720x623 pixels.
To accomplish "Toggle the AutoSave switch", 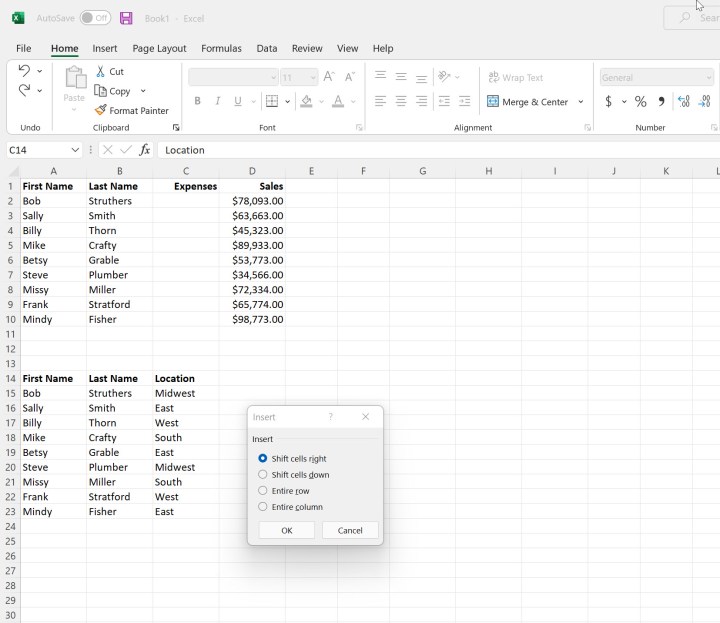I will [95, 18].
